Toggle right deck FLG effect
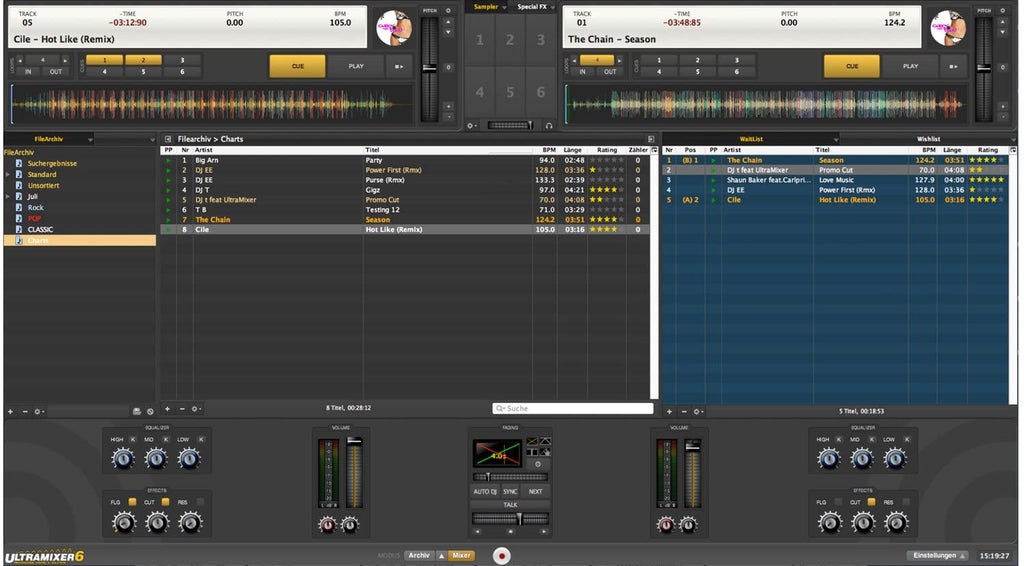 838,502
